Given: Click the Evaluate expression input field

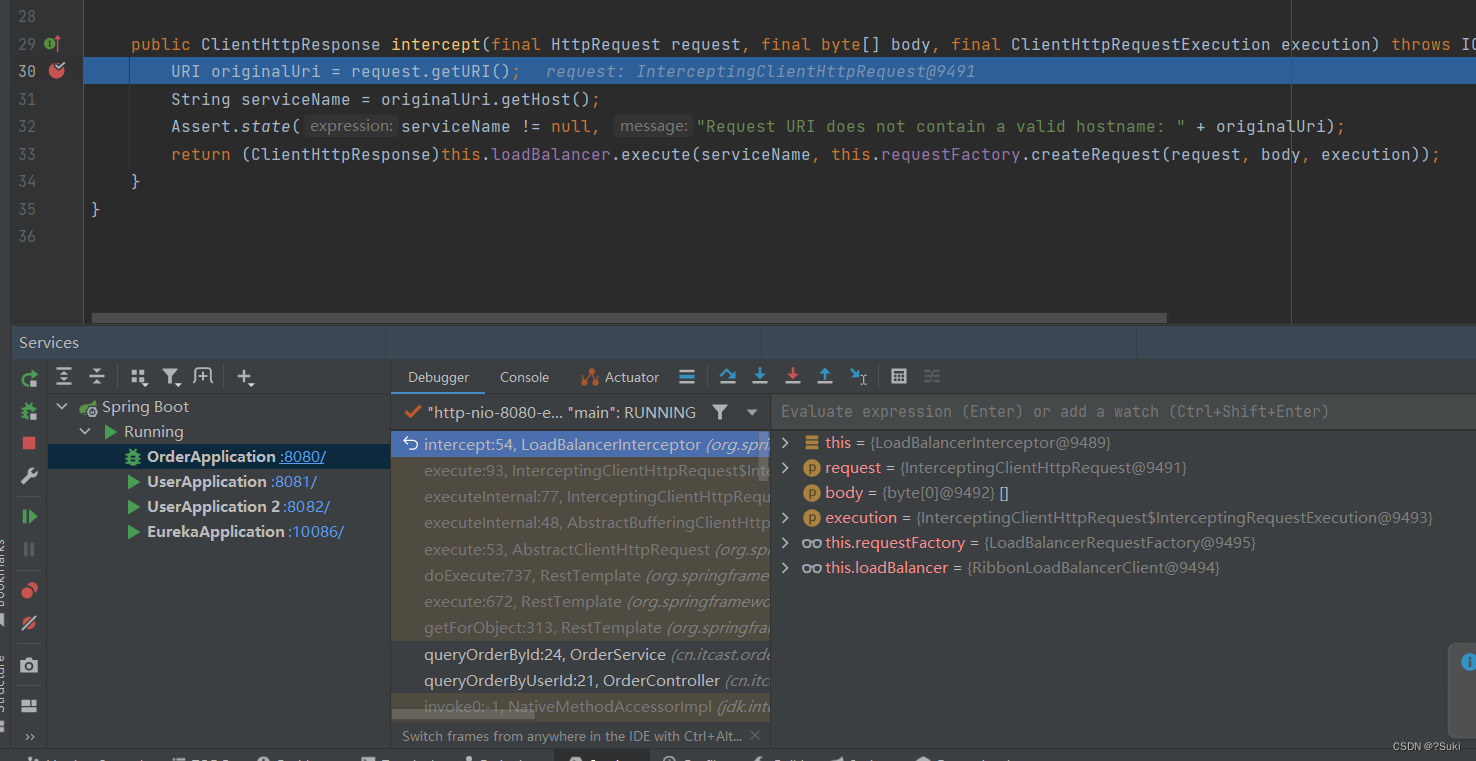Looking at the screenshot, I should click(1123, 411).
